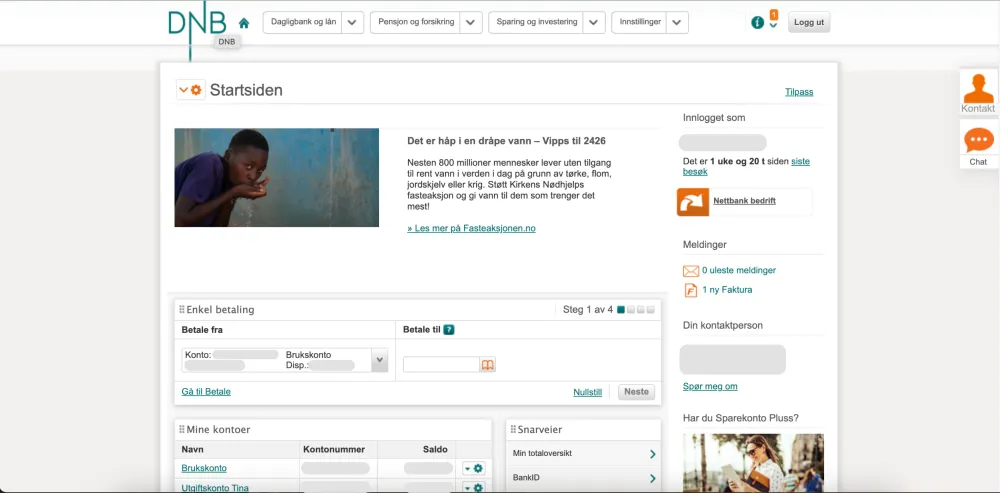Click into the Betale til input field

click(x=440, y=365)
